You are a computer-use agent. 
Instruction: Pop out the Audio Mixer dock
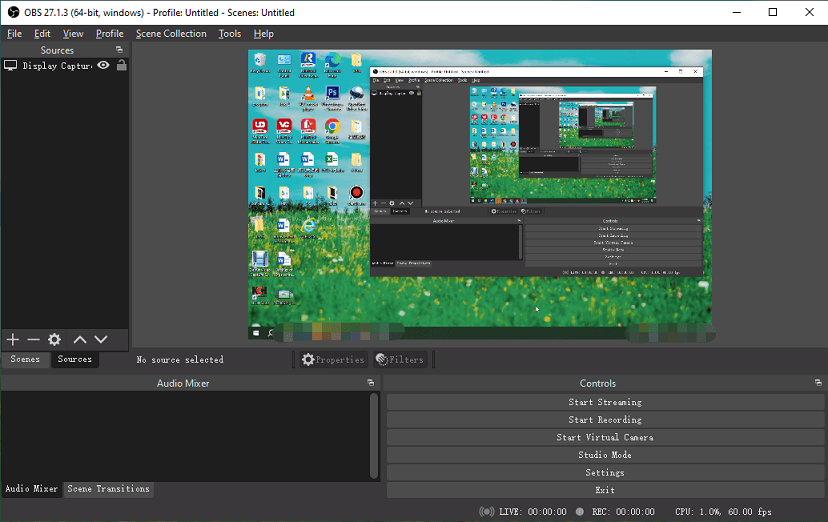[371, 383]
